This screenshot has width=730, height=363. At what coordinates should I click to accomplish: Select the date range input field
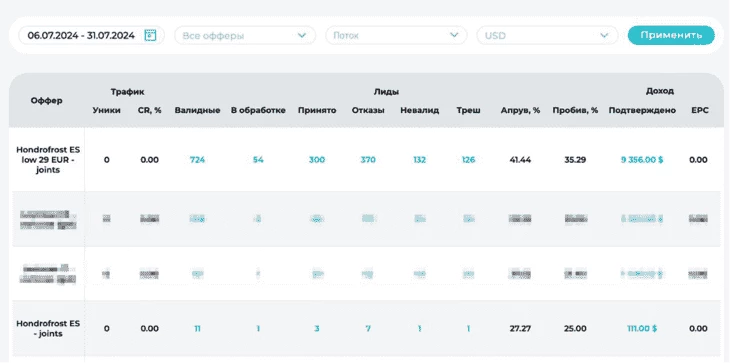[x=91, y=35]
